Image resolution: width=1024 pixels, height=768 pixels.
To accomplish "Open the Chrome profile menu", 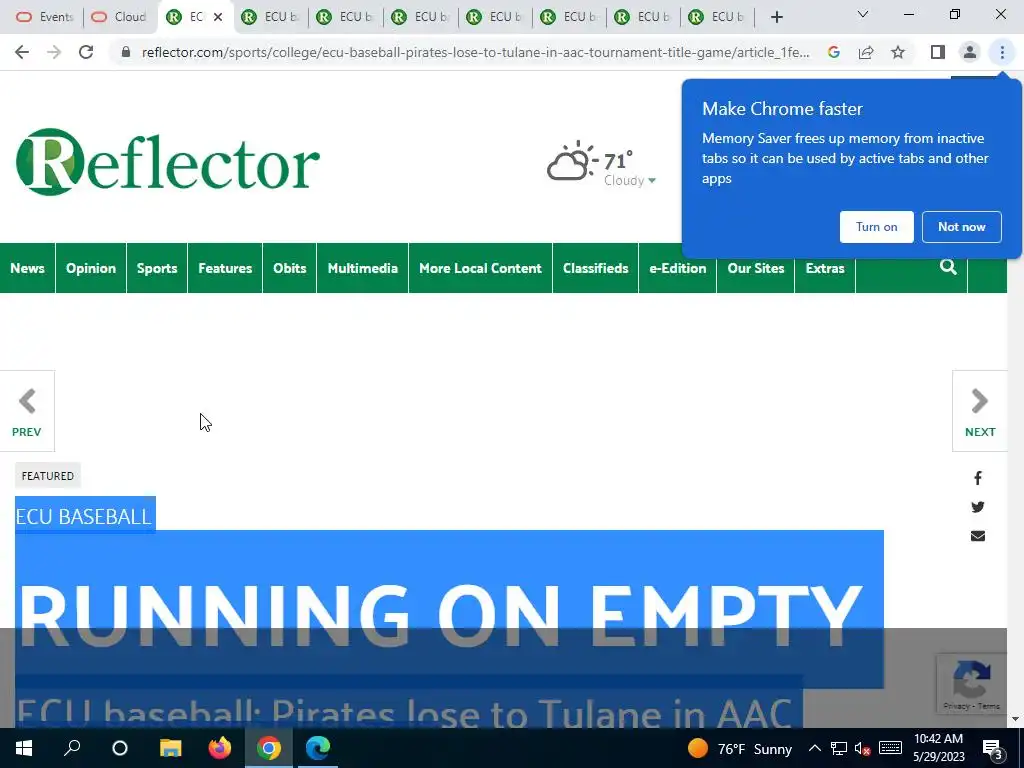I will click(x=970, y=52).
